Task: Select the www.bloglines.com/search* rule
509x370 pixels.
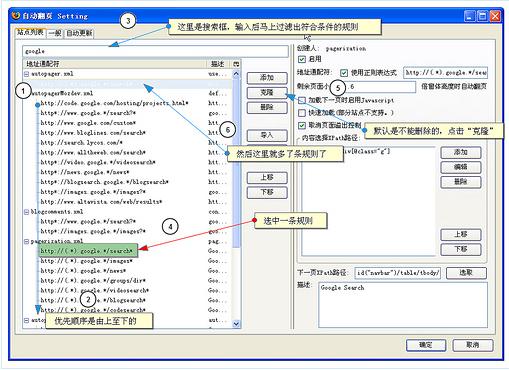Action: 93,133
